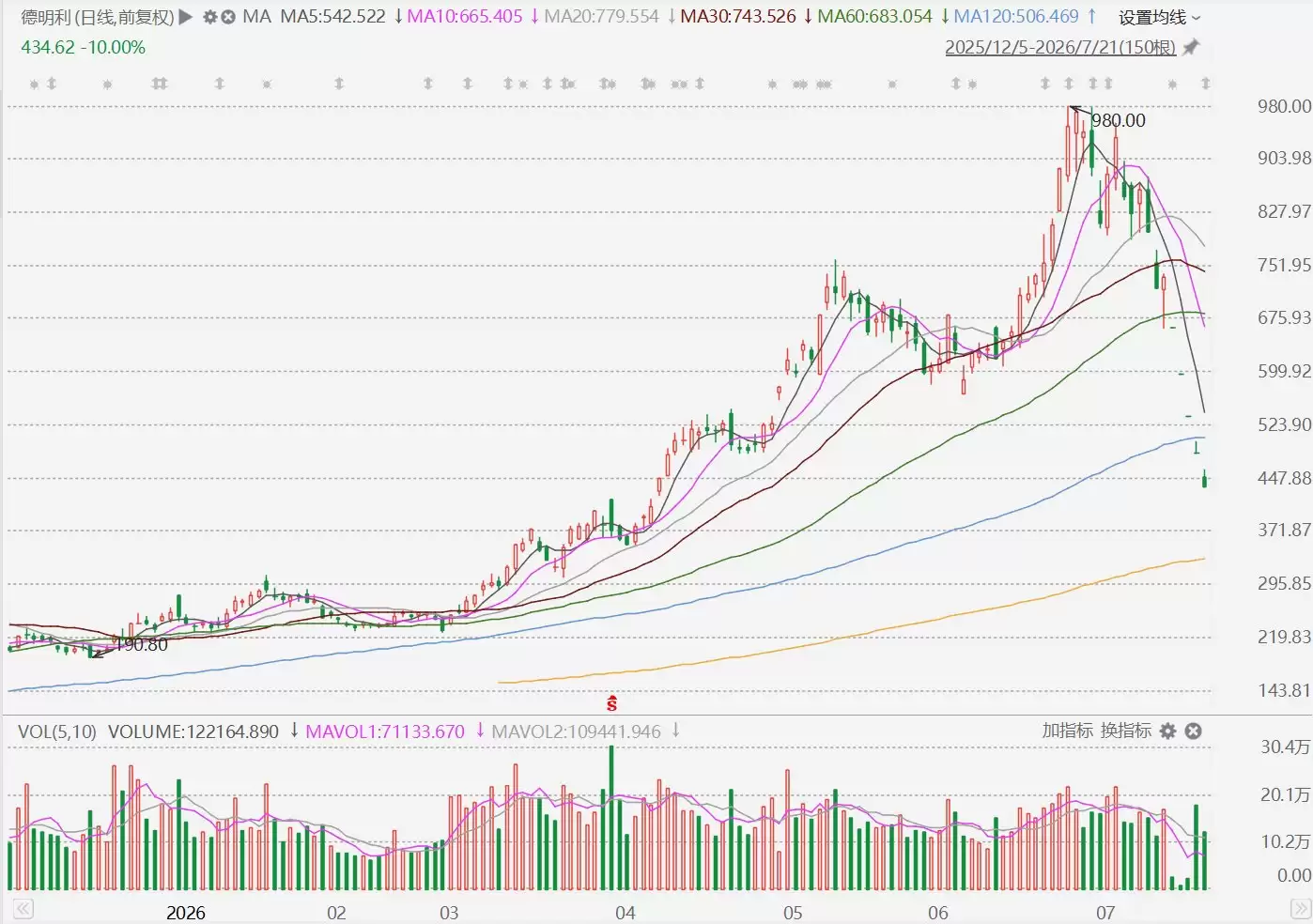1313x924 pixels.
Task: Open MA settings gear icon
Action: tap(210, 17)
